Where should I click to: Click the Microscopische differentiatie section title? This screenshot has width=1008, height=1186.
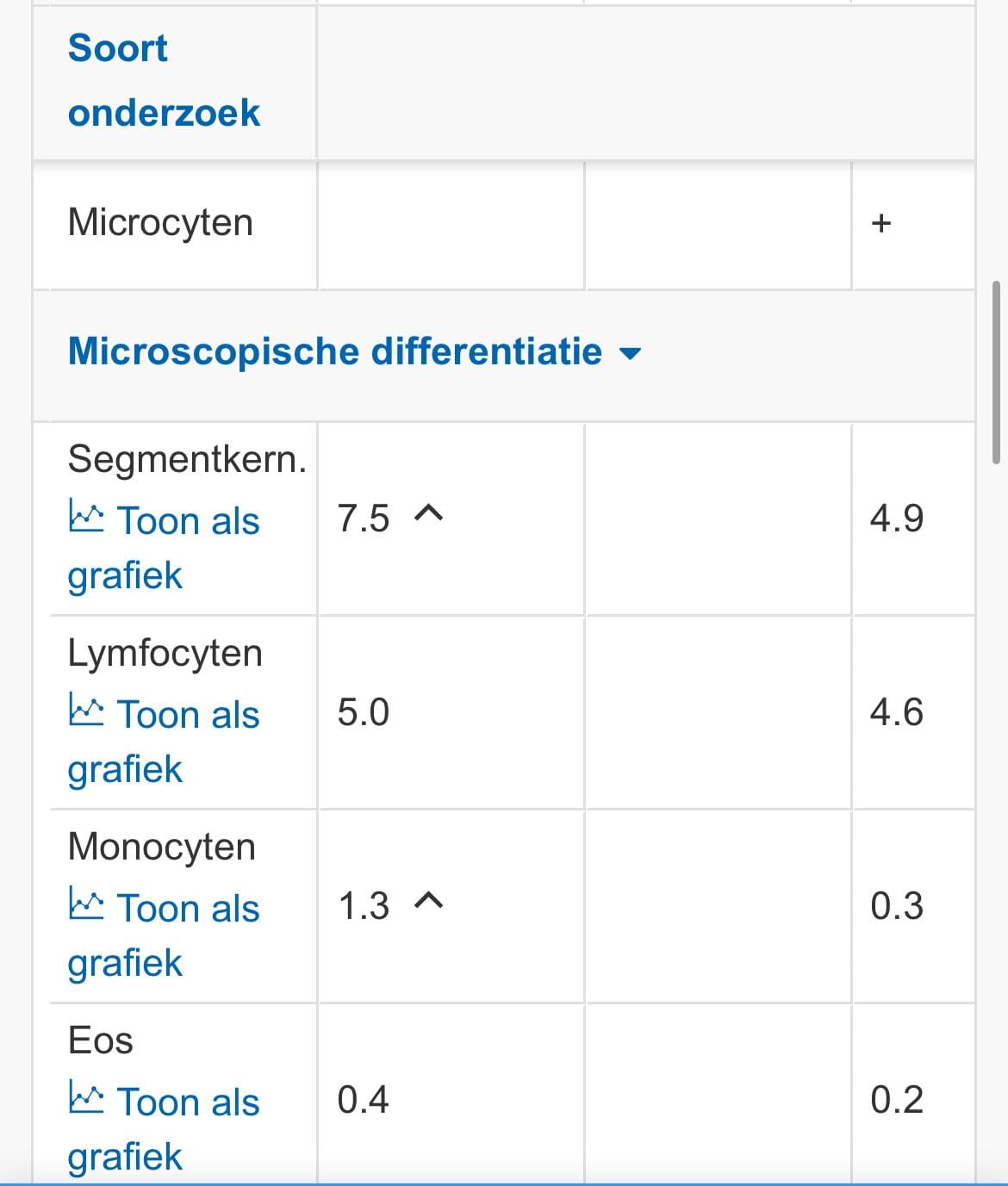334,351
